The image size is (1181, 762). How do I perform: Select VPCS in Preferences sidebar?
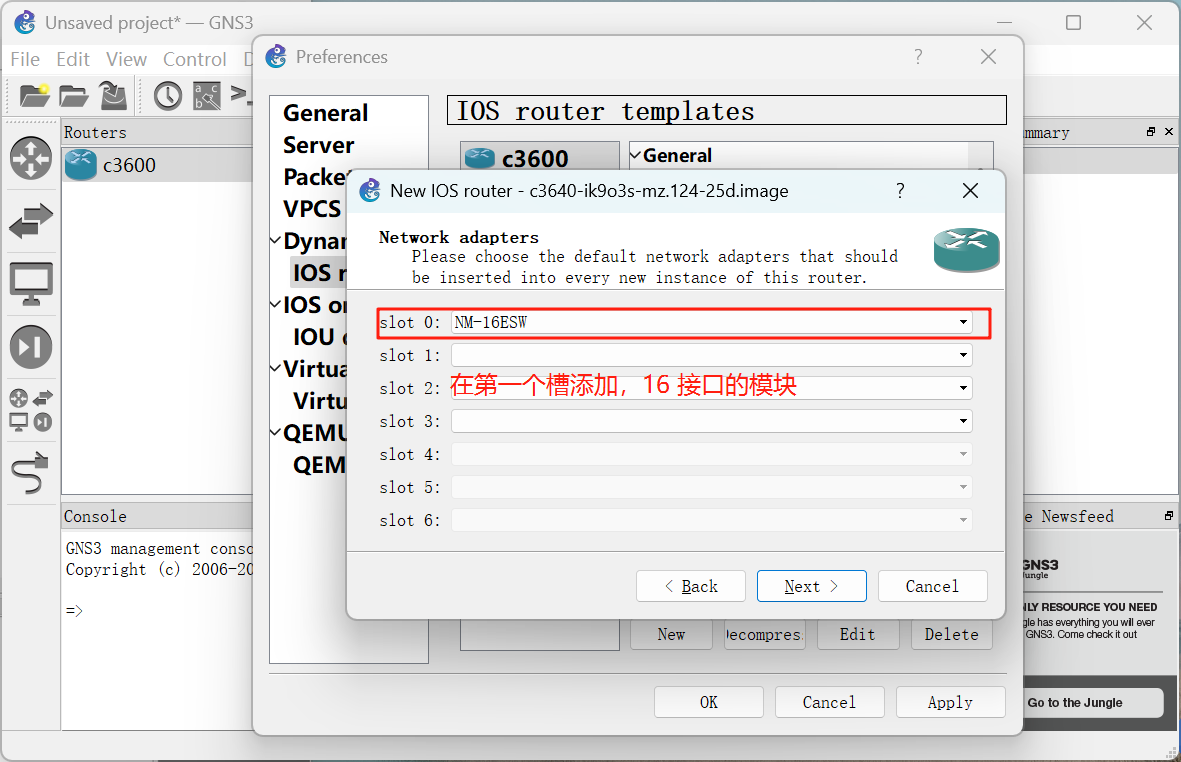pos(312,209)
